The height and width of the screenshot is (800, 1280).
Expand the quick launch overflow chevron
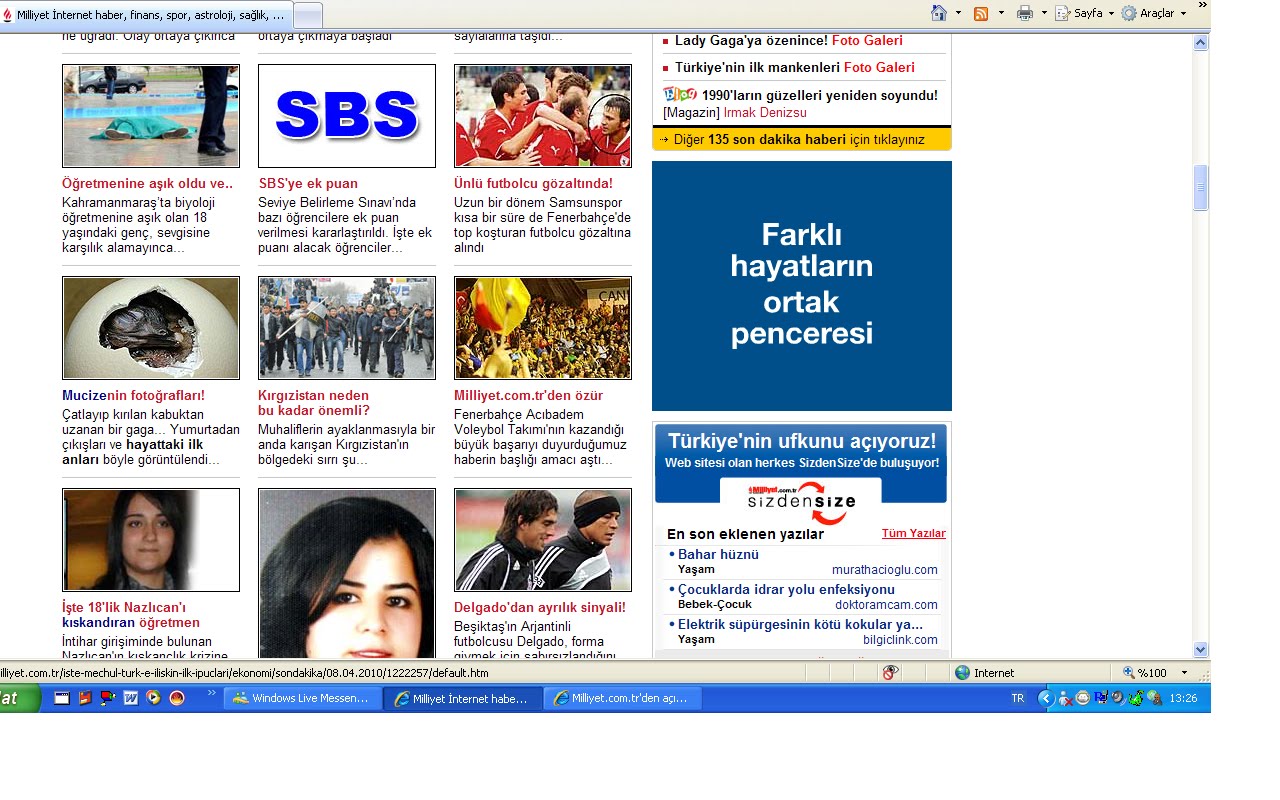tap(210, 693)
